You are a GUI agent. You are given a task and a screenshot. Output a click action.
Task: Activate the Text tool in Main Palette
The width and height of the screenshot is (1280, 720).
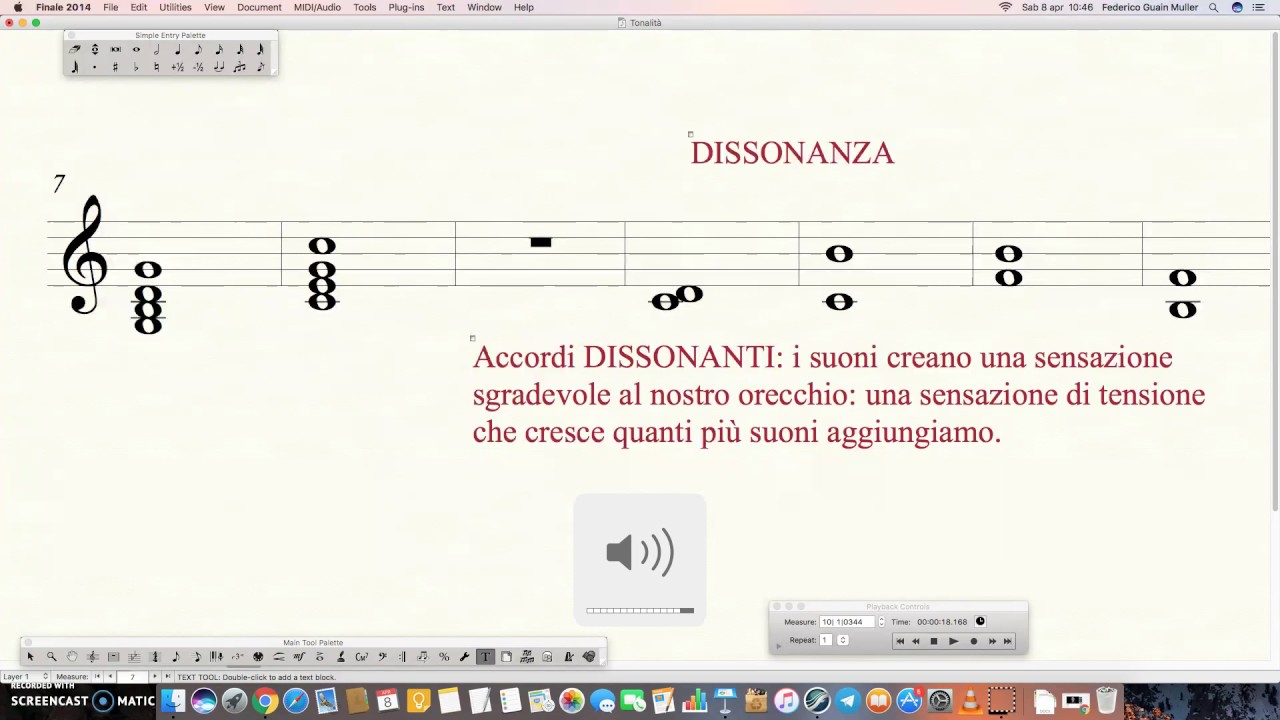[x=485, y=657]
